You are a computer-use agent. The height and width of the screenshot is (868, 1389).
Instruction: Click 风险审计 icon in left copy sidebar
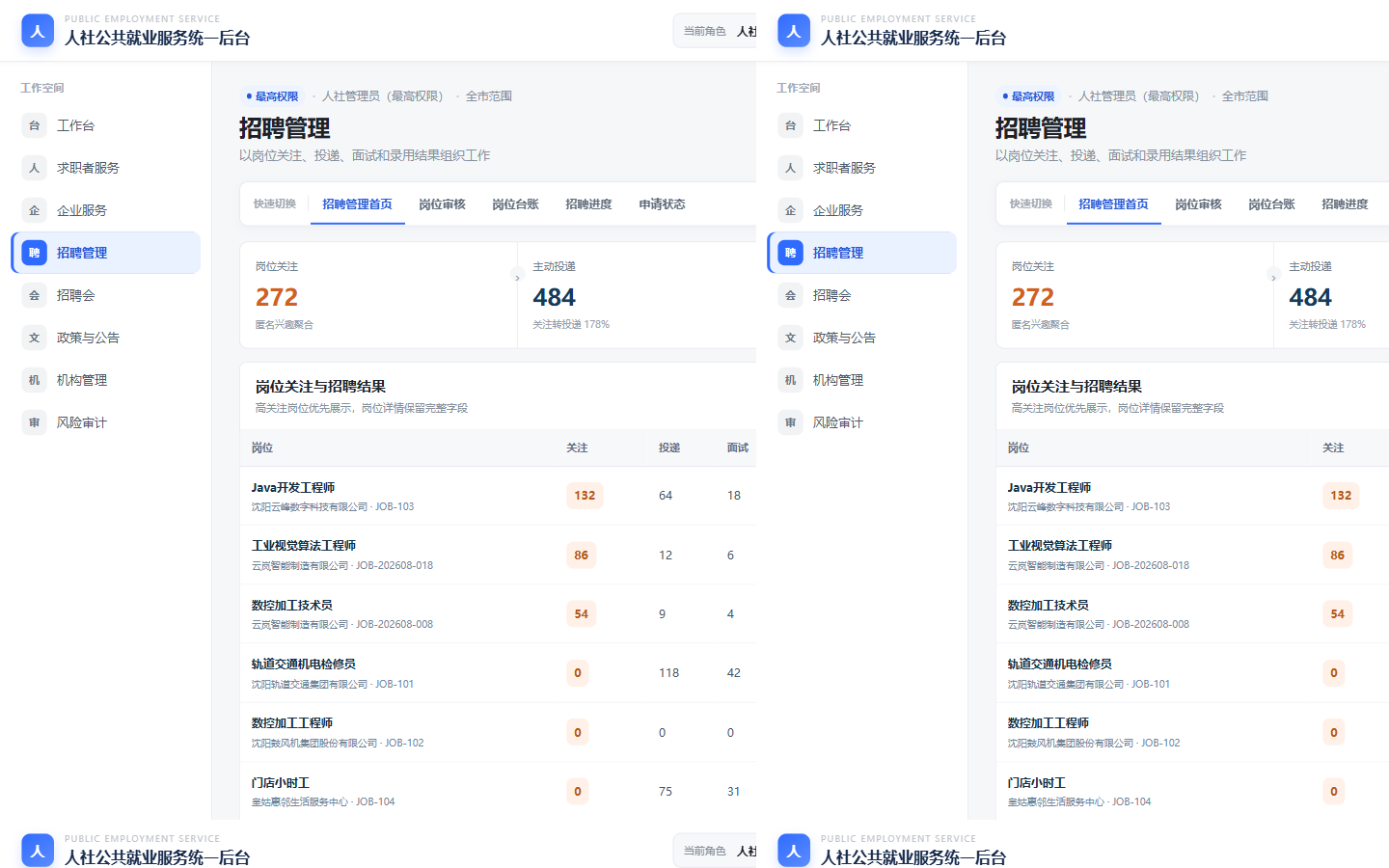pyautogui.click(x=35, y=422)
